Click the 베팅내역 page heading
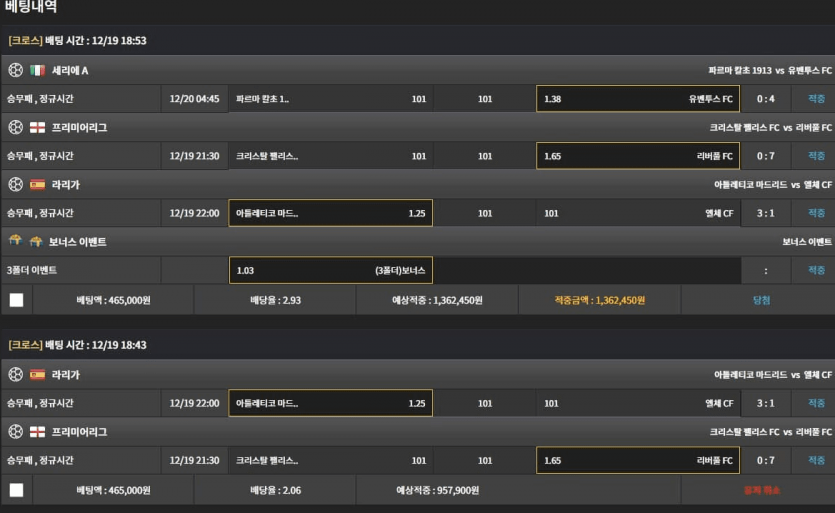The image size is (835, 513). pyautogui.click(x=30, y=6)
